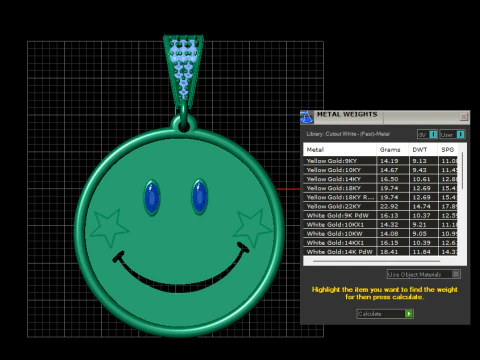Click the 9.05 DWT value
Image resolution: width=480 pixels, height=360 pixels.
[x=419, y=233]
